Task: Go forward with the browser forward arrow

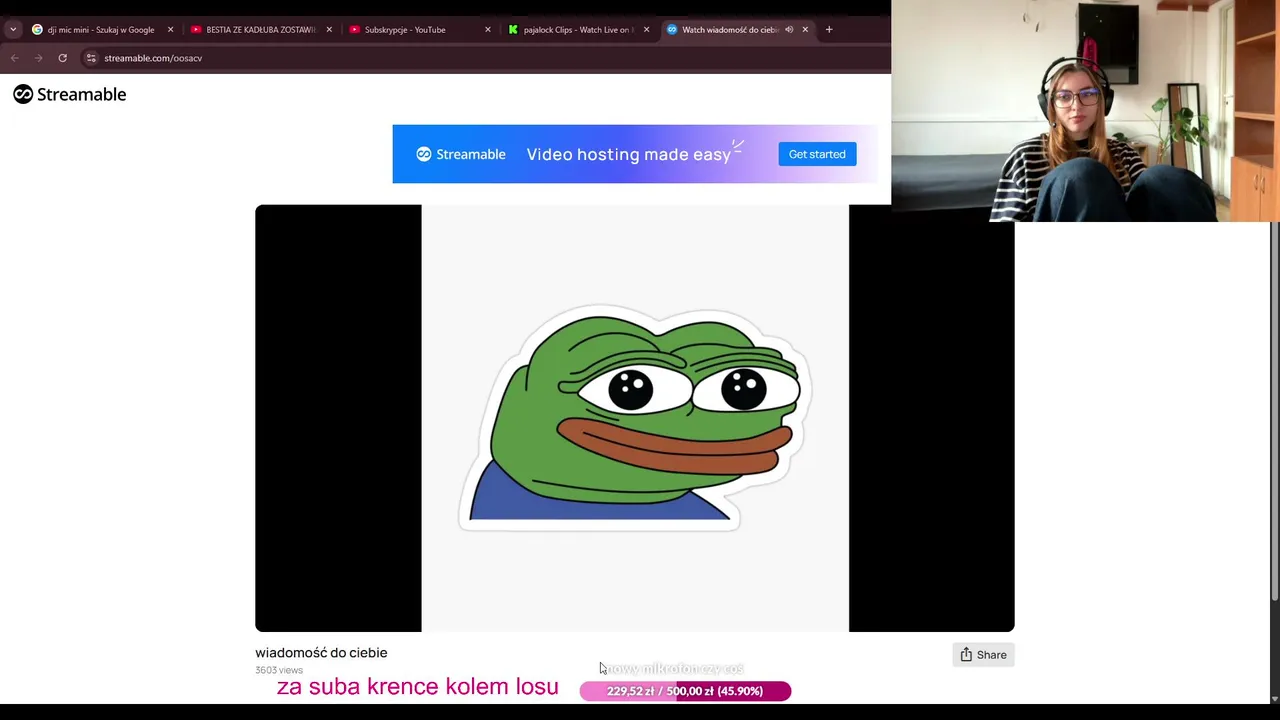Action: [39, 58]
